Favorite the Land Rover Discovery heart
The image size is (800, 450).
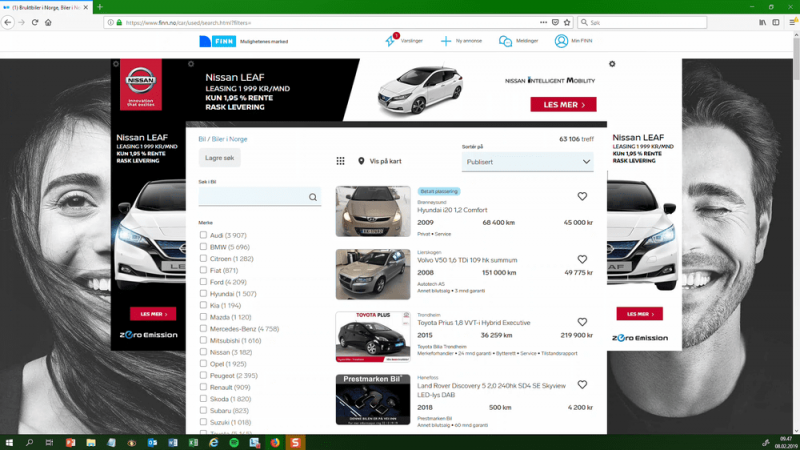coord(582,385)
